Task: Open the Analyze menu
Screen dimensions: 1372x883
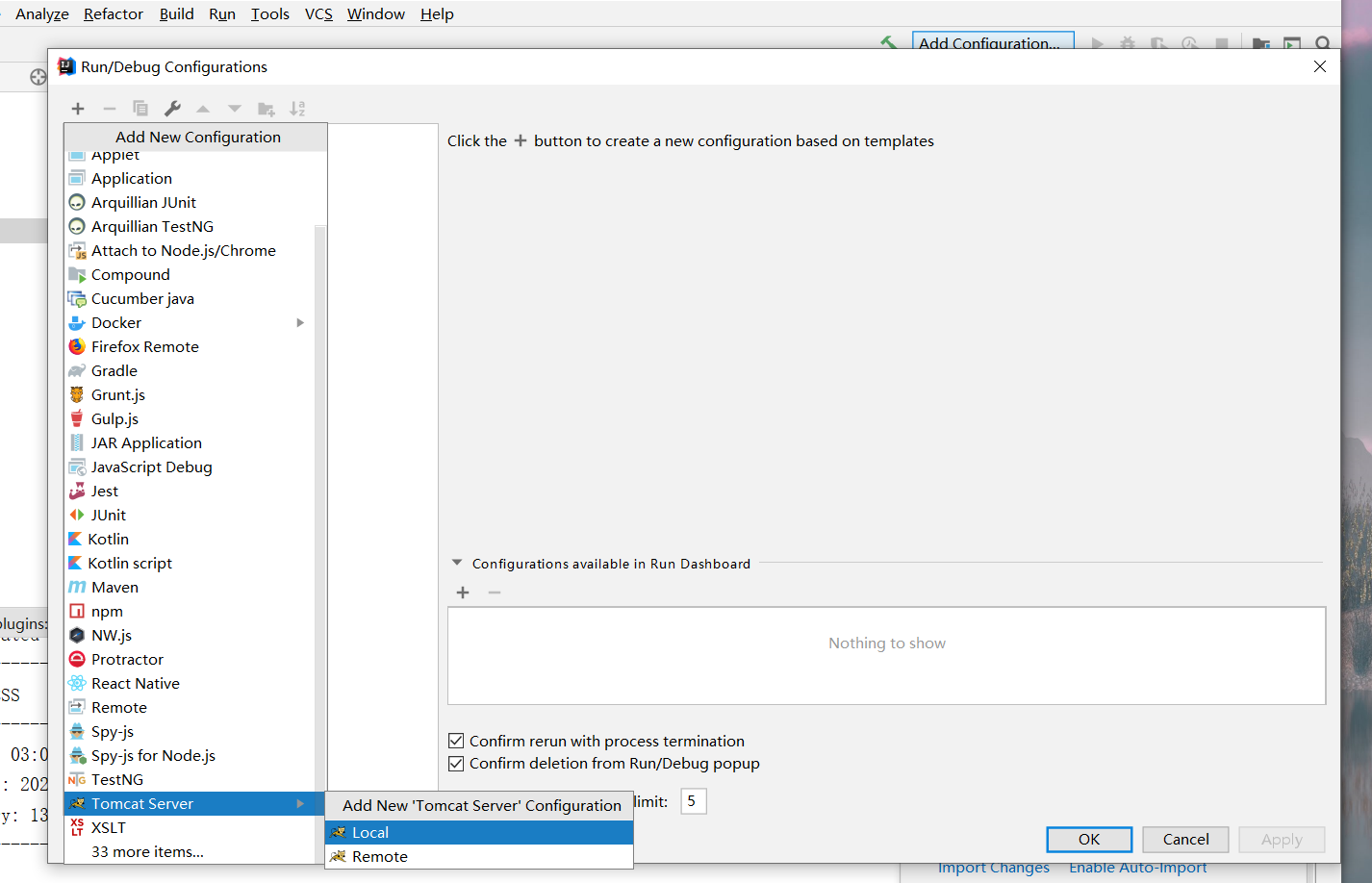Action: 42,14
